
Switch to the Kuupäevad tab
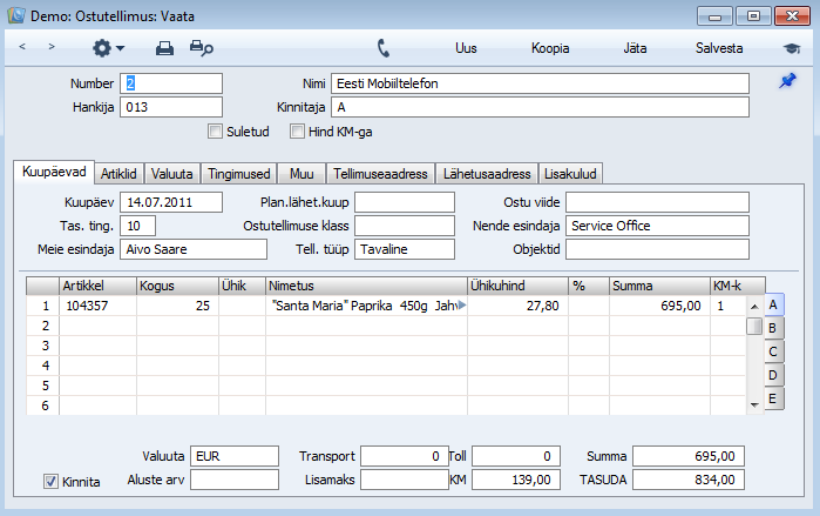54,172
